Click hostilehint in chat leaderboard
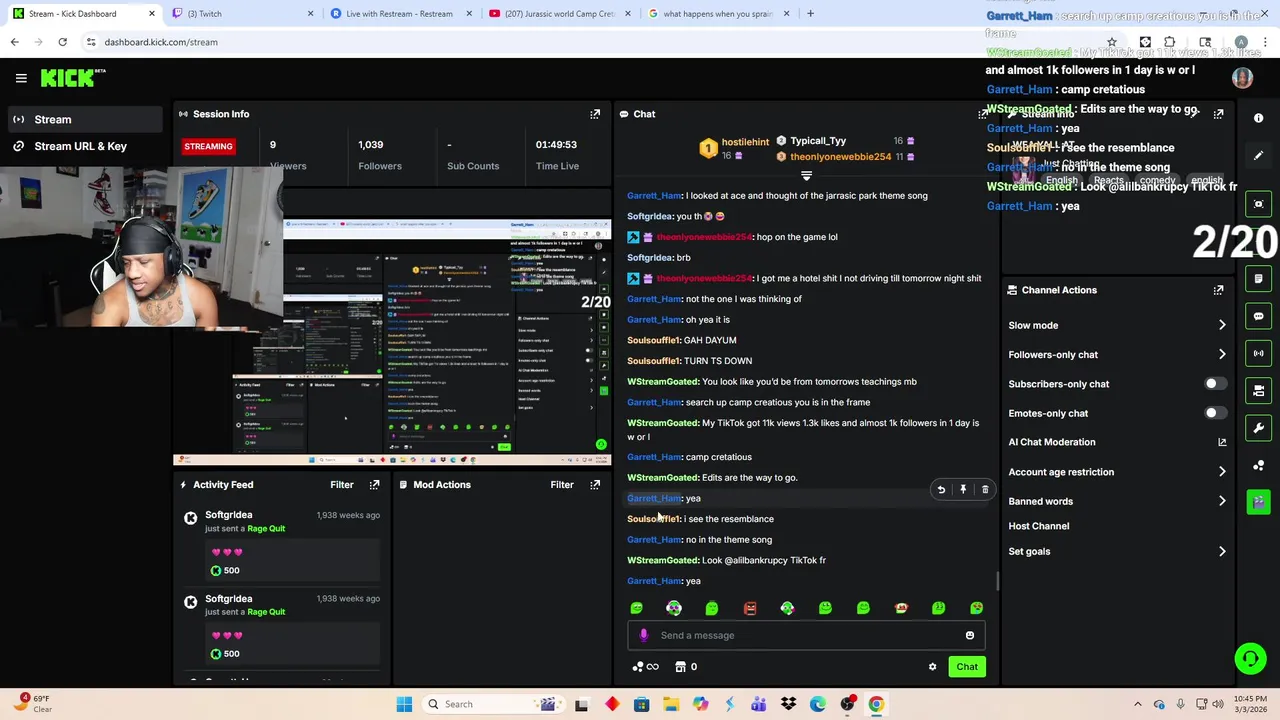Screen dimensions: 1280x720 click(x=745, y=143)
